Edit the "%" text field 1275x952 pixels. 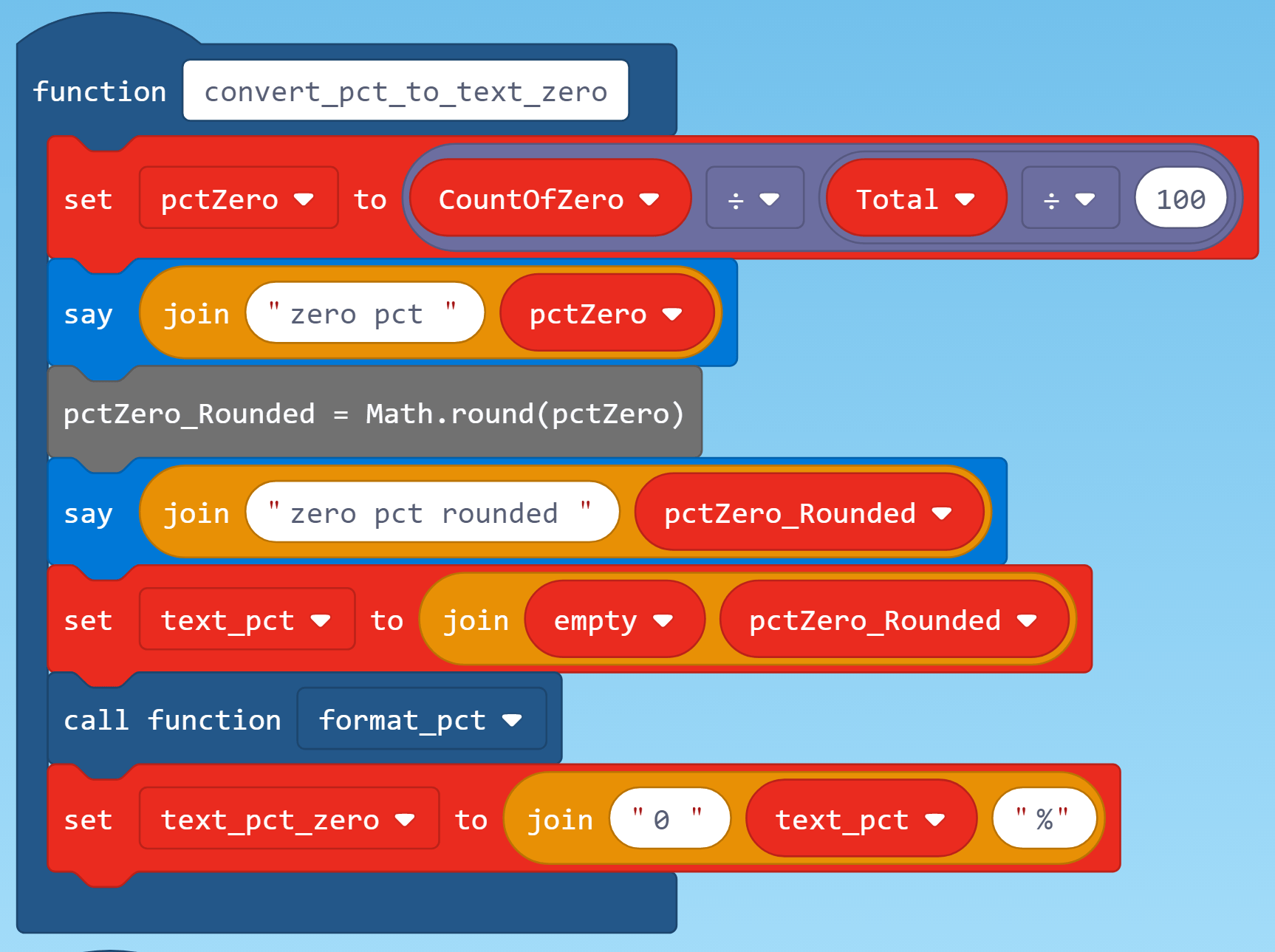coord(1044,818)
